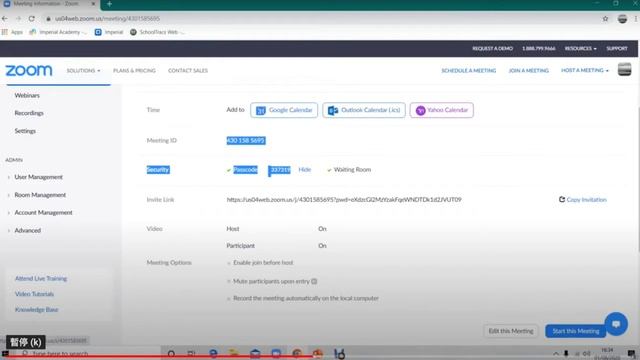The width and height of the screenshot is (640, 360).
Task: Click Join a Meeting
Action: click(529, 71)
